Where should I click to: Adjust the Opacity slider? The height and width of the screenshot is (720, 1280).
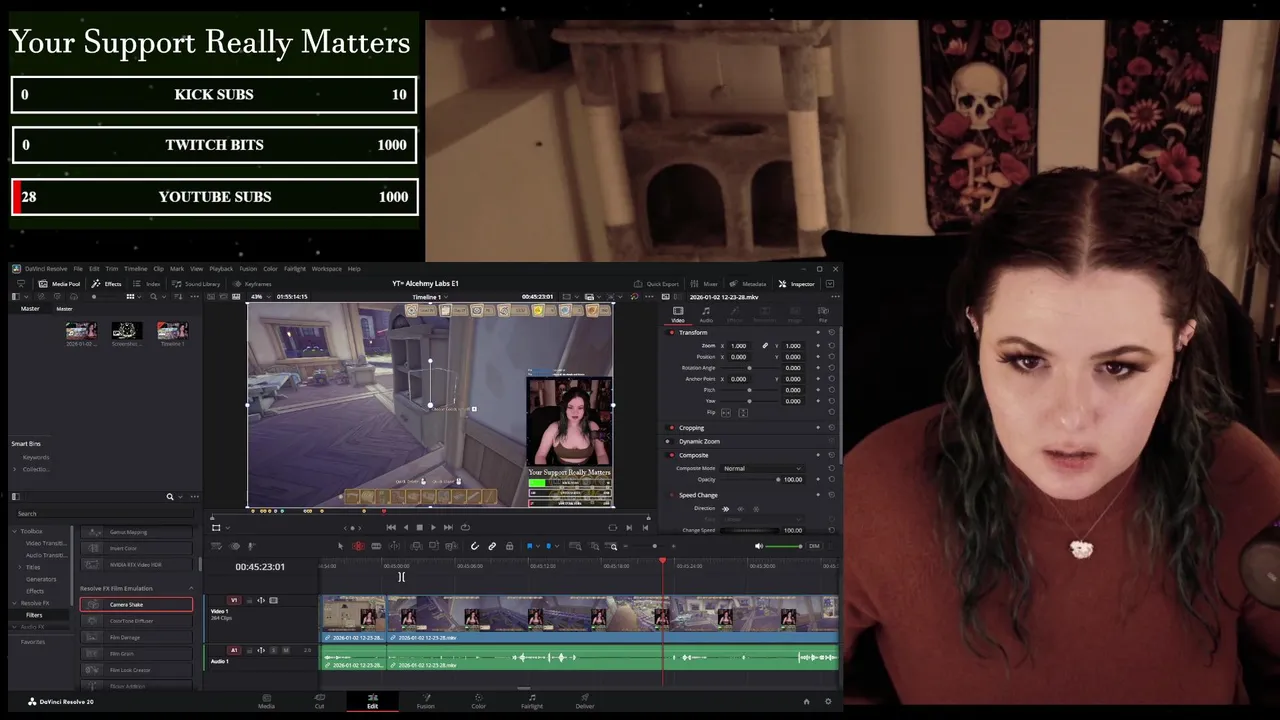[x=749, y=480]
